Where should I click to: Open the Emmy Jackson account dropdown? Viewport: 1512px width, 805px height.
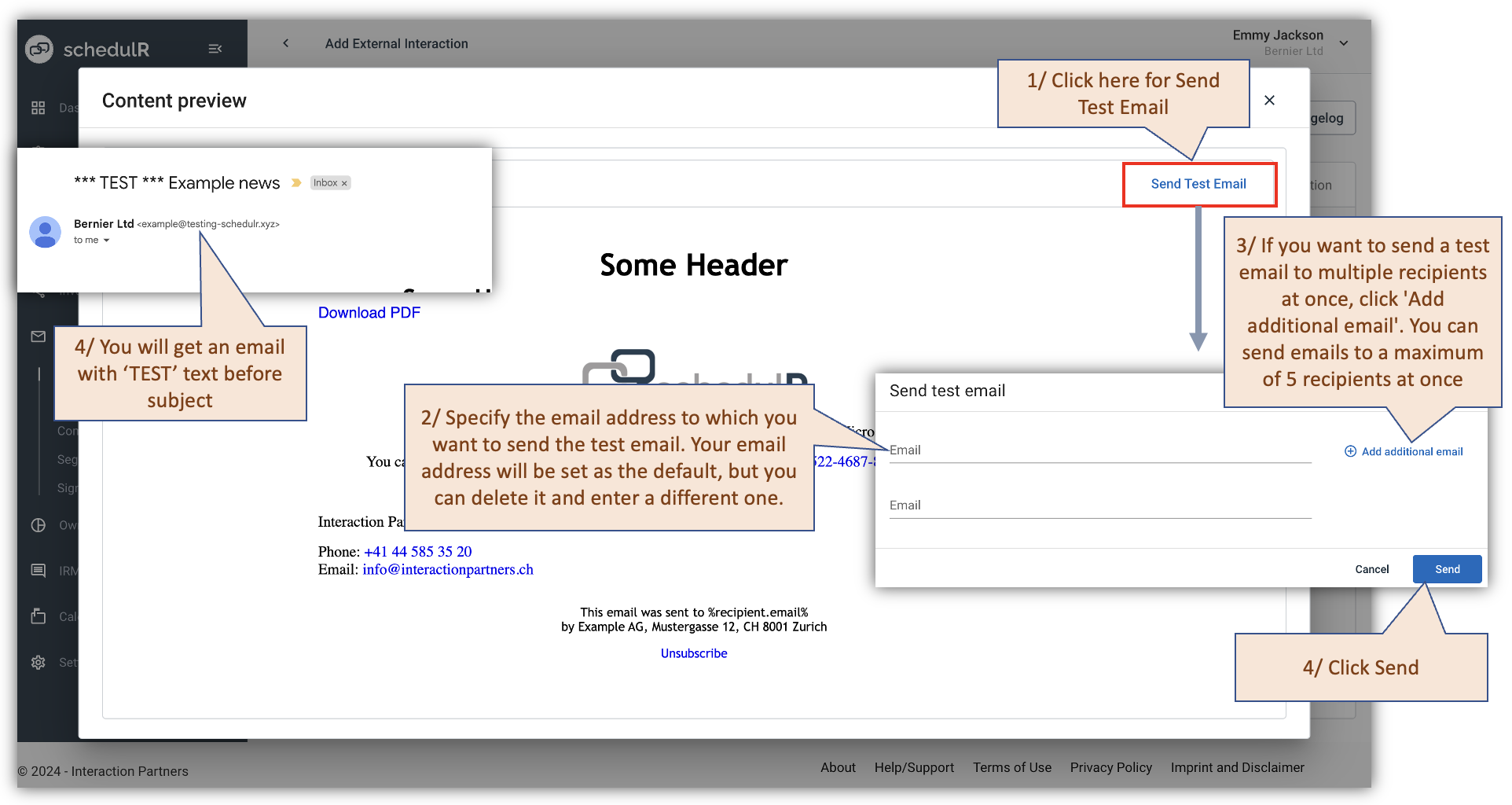[x=1343, y=43]
